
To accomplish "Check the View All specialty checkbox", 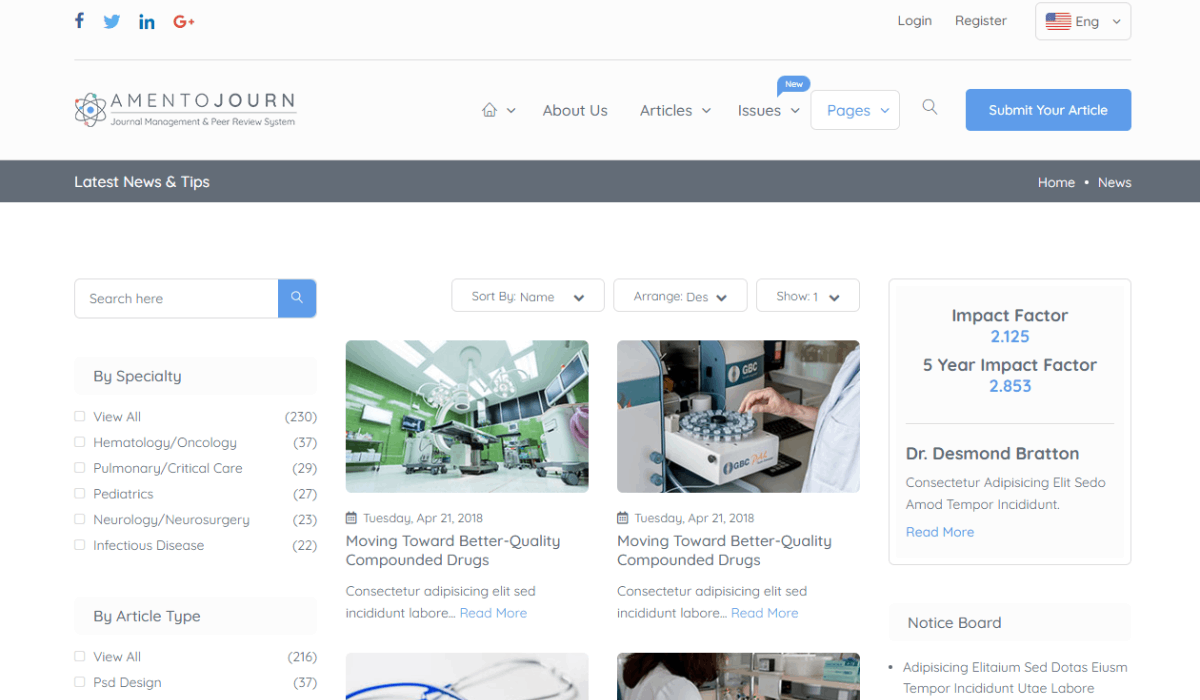I will coord(79,416).
